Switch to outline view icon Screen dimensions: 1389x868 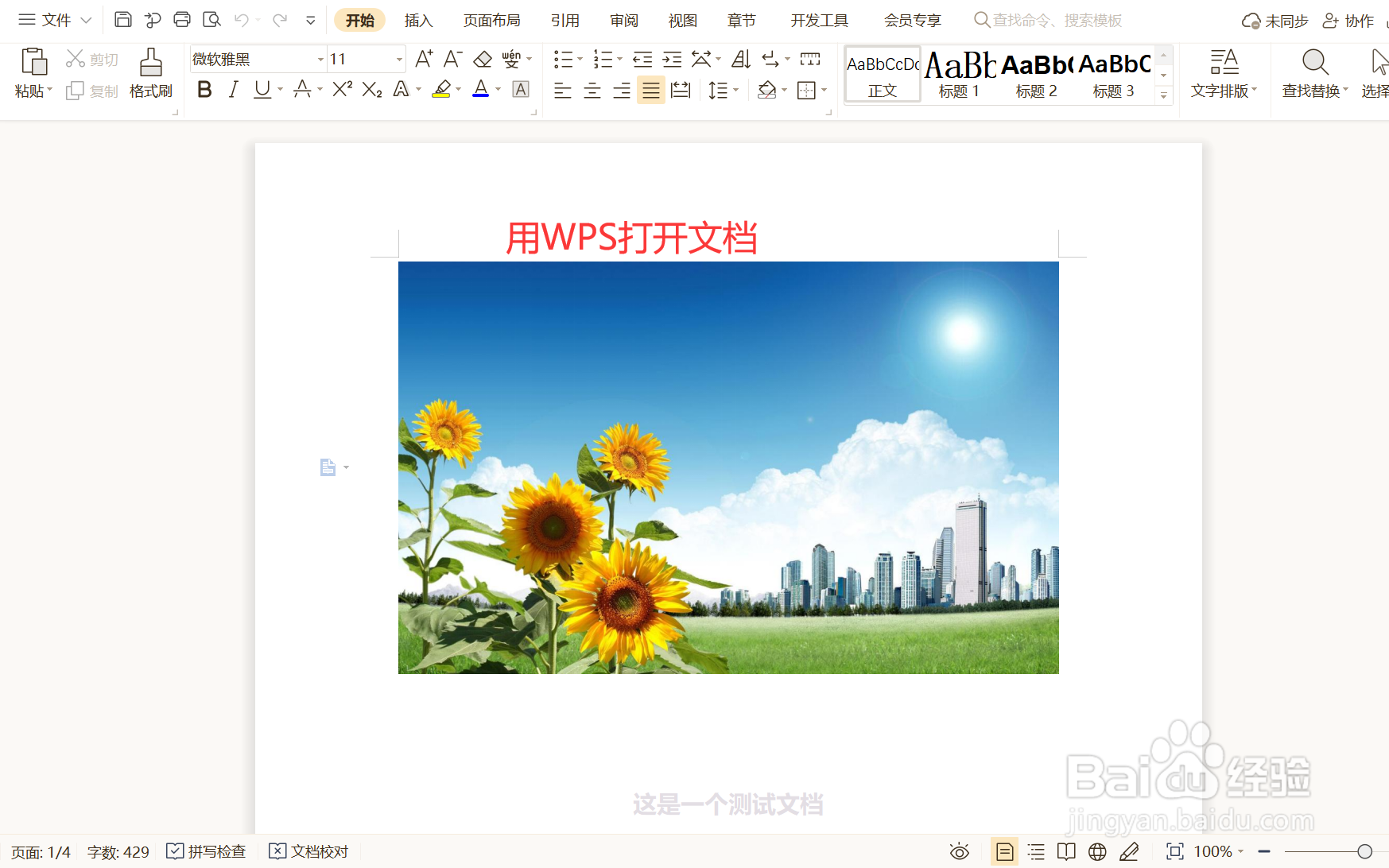tap(1036, 852)
